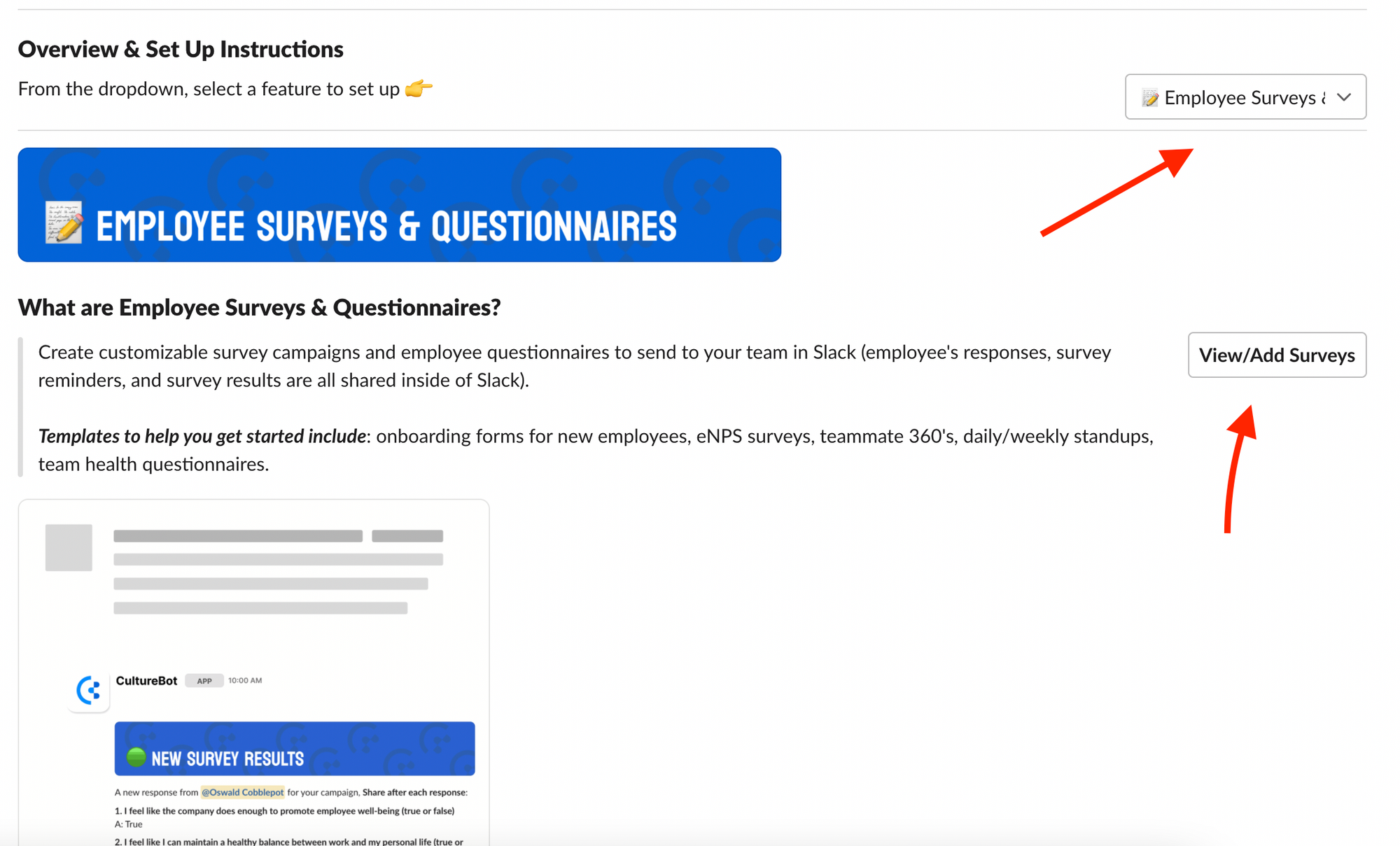Viewport: 1400px width, 846px height.
Task: Click the View/Add Surveys button
Action: (1277, 354)
